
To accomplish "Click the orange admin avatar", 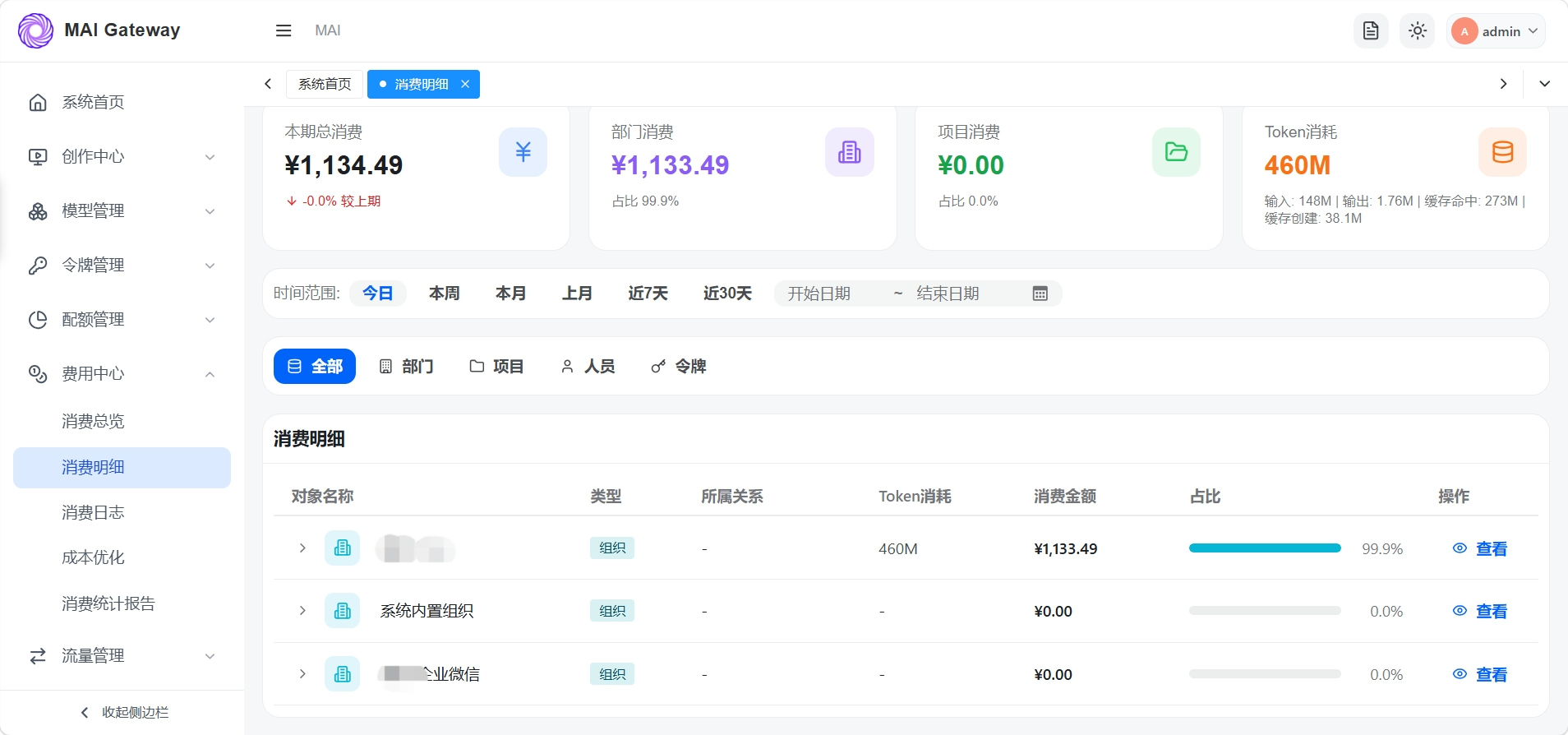I will point(1464,31).
